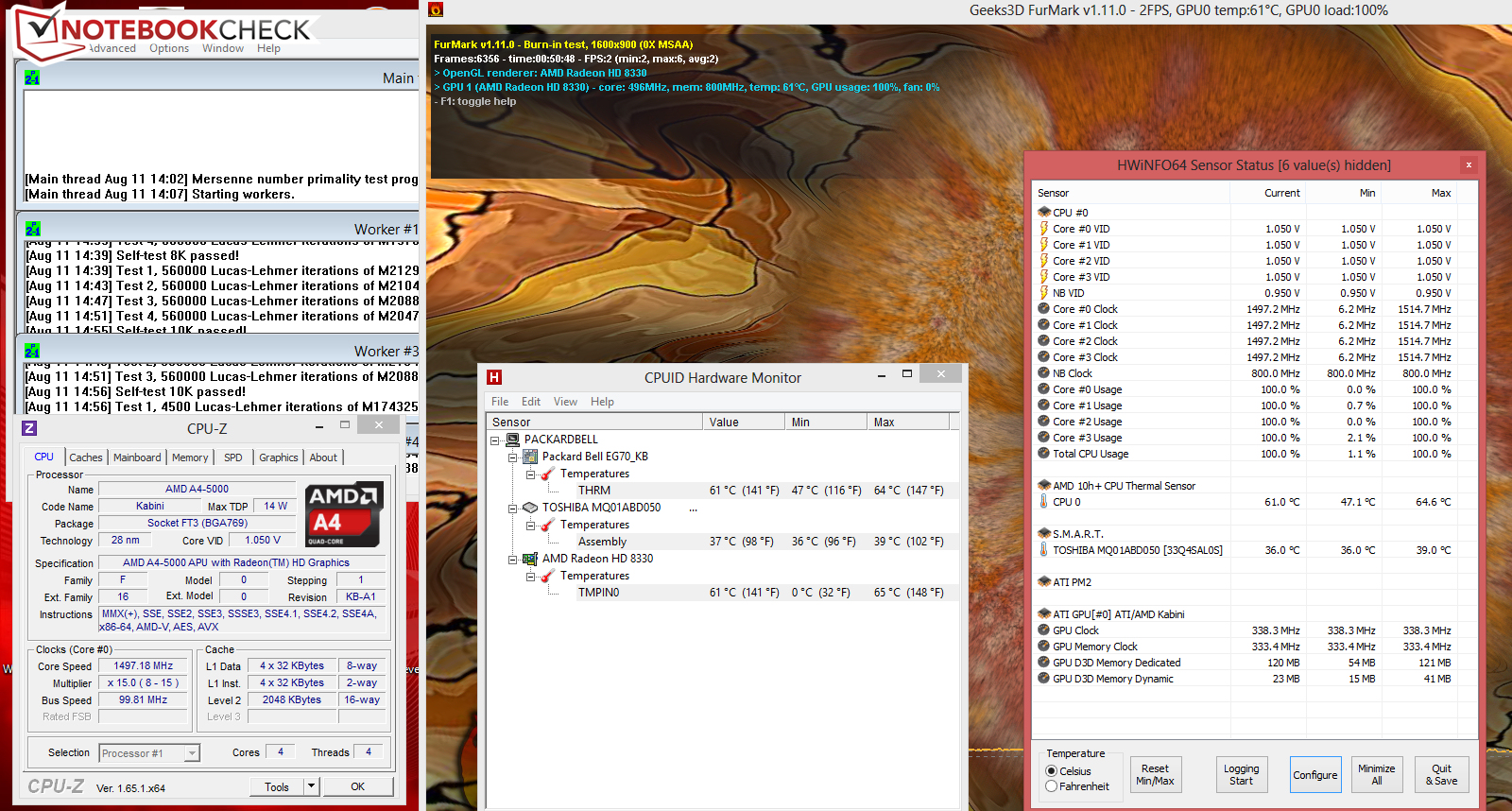1512x811 pixels.
Task: Collapse the AMD Radeon HD 8330 node
Action: coord(513,560)
